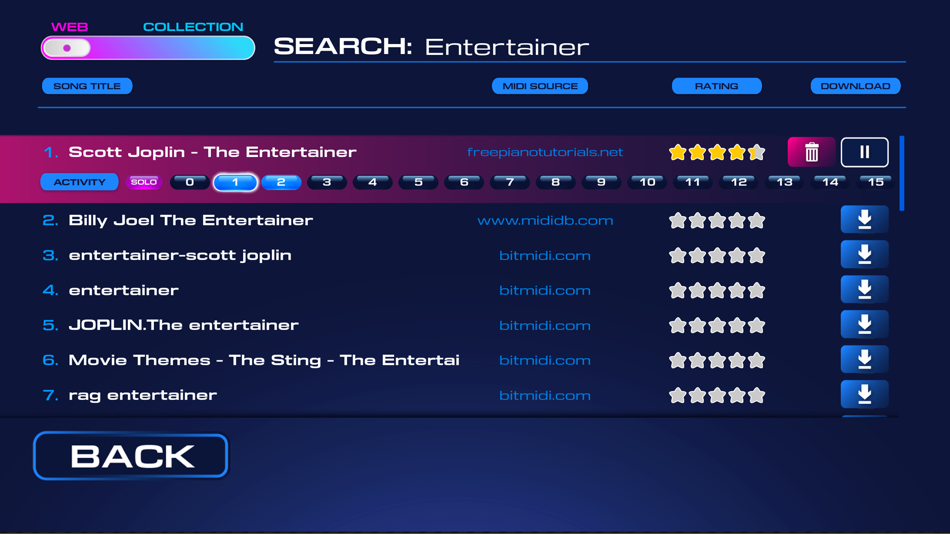950x534 pixels.
Task: Sort by DOWNLOAD column
Action: [855, 86]
